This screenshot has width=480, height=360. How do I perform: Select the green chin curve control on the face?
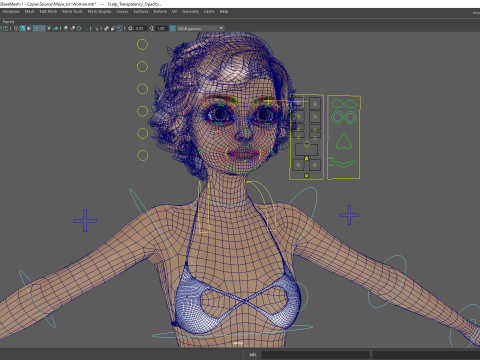tap(243, 170)
